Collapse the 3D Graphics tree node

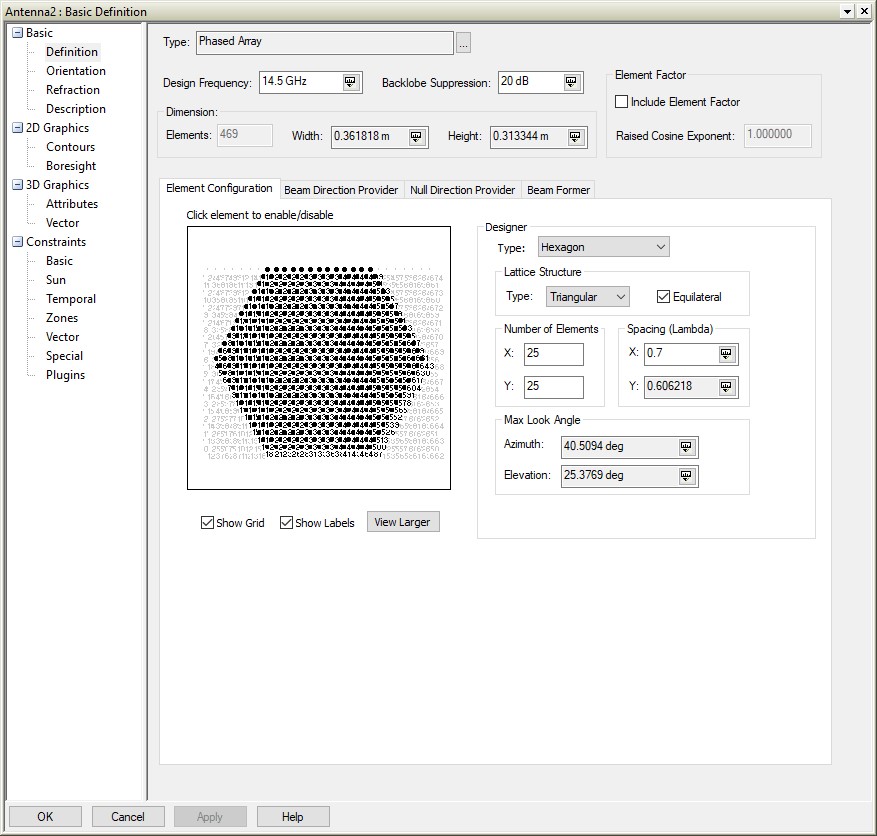point(18,185)
